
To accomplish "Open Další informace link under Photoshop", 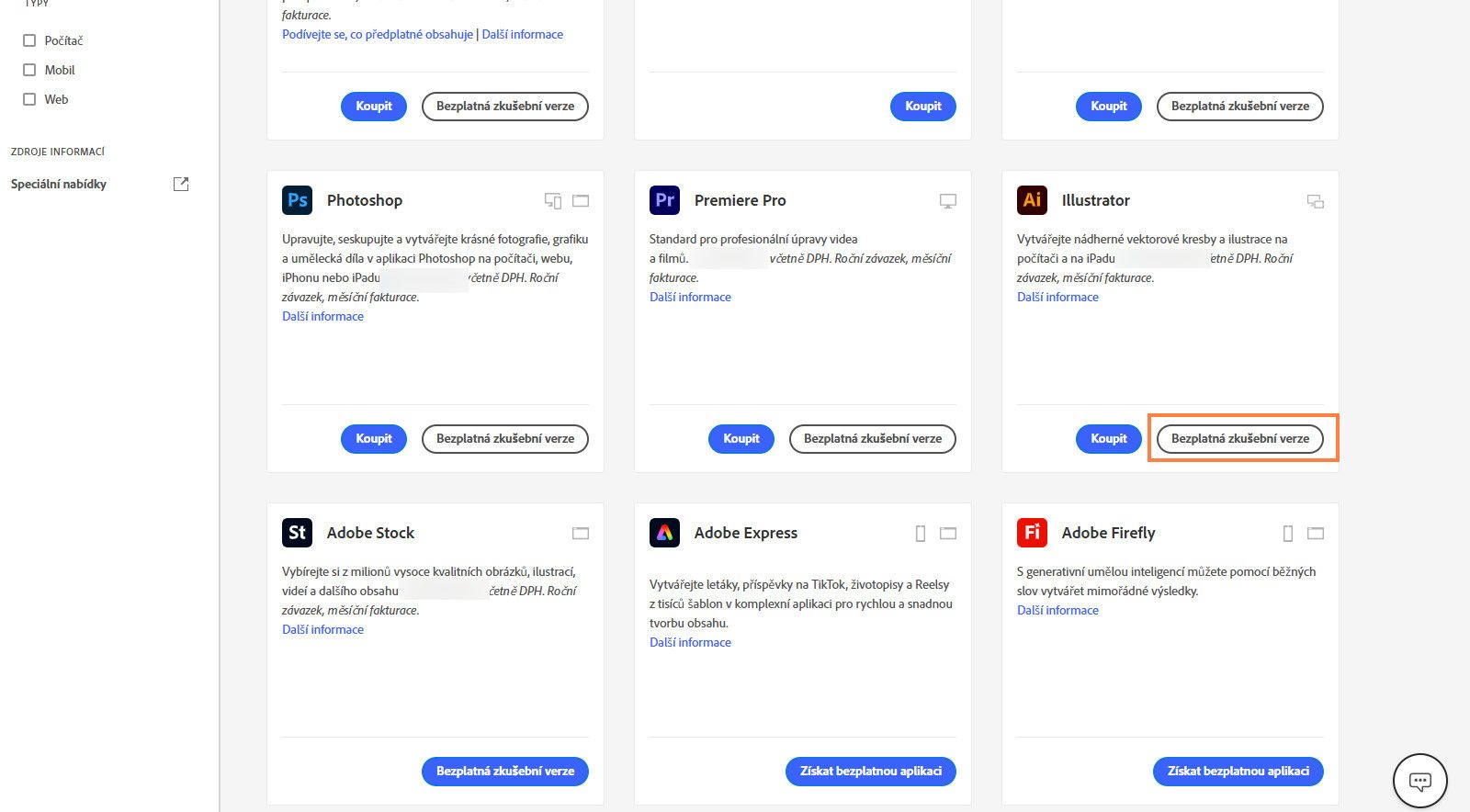I will pos(322,316).
